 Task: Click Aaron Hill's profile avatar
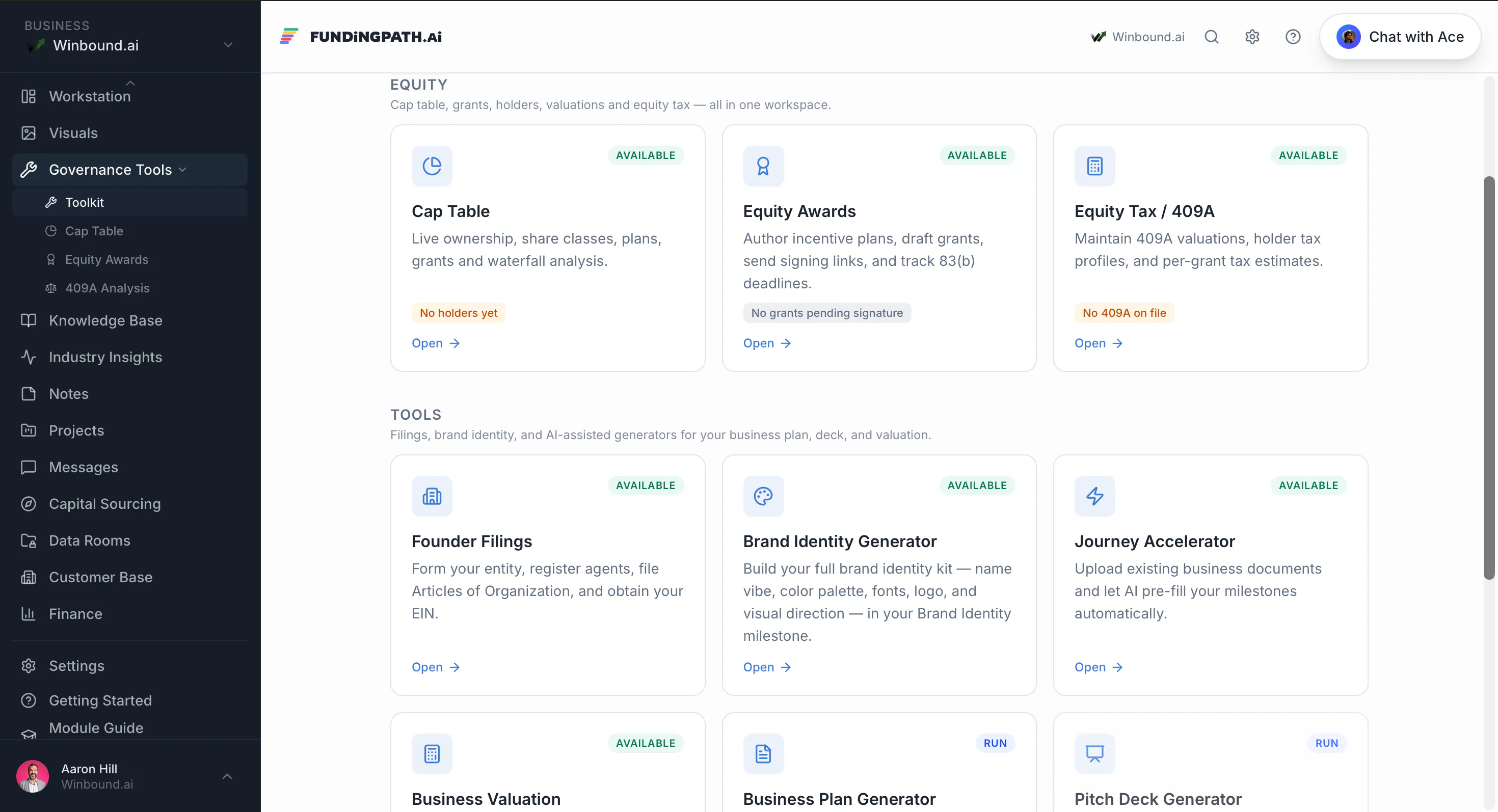pos(33,776)
